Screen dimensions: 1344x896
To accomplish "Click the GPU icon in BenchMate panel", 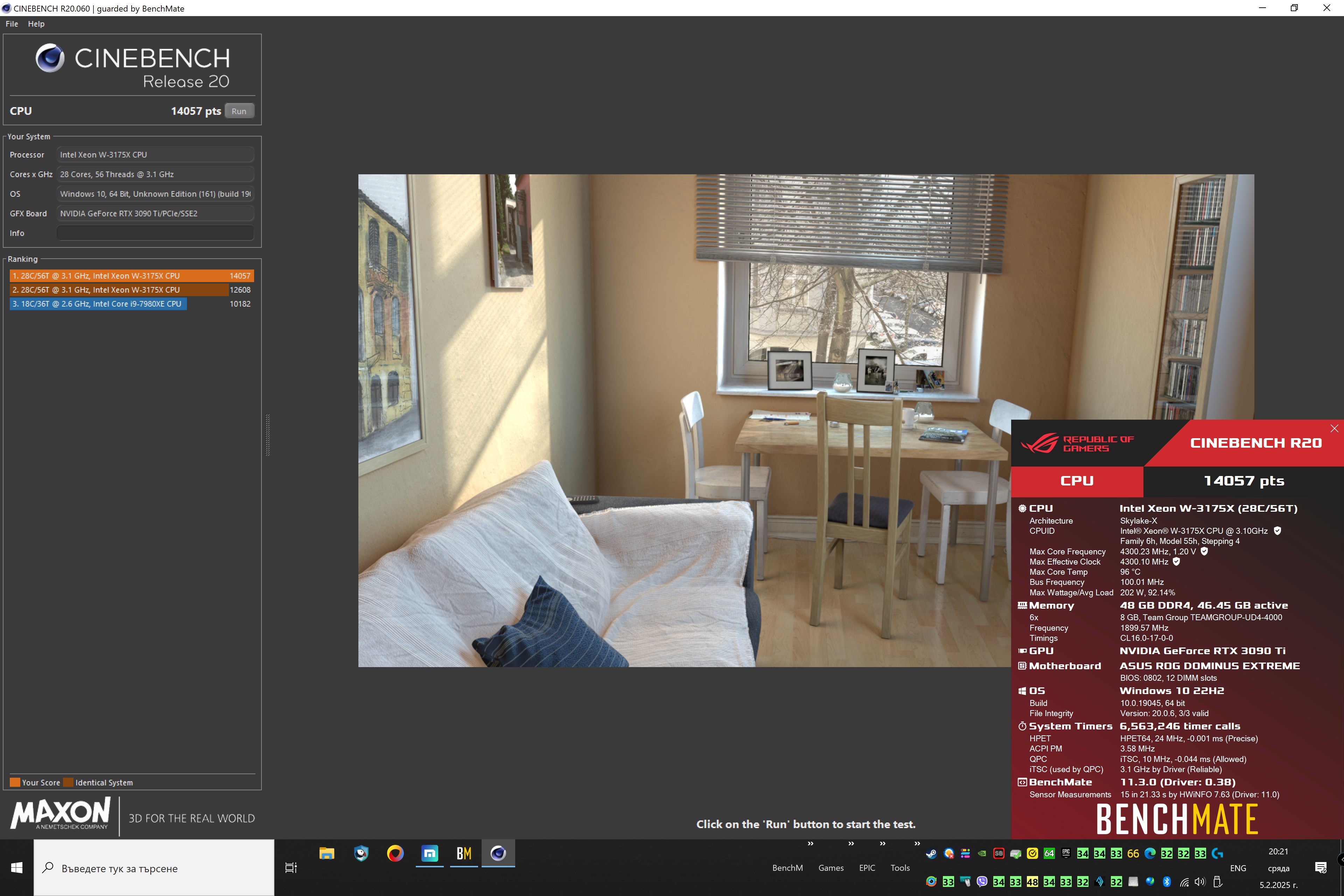I will 1022,651.
